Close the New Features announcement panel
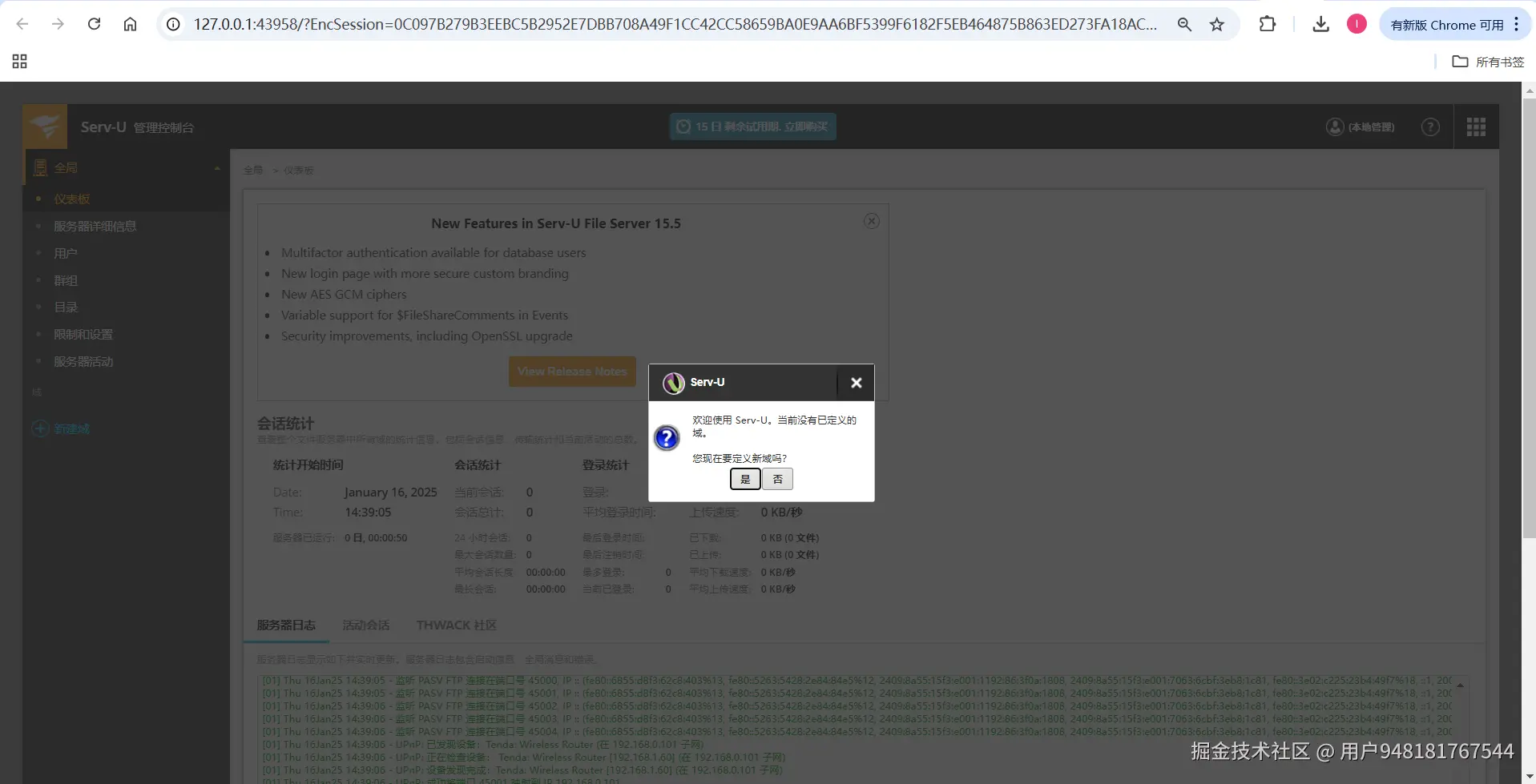The width and height of the screenshot is (1536, 784). (872, 221)
